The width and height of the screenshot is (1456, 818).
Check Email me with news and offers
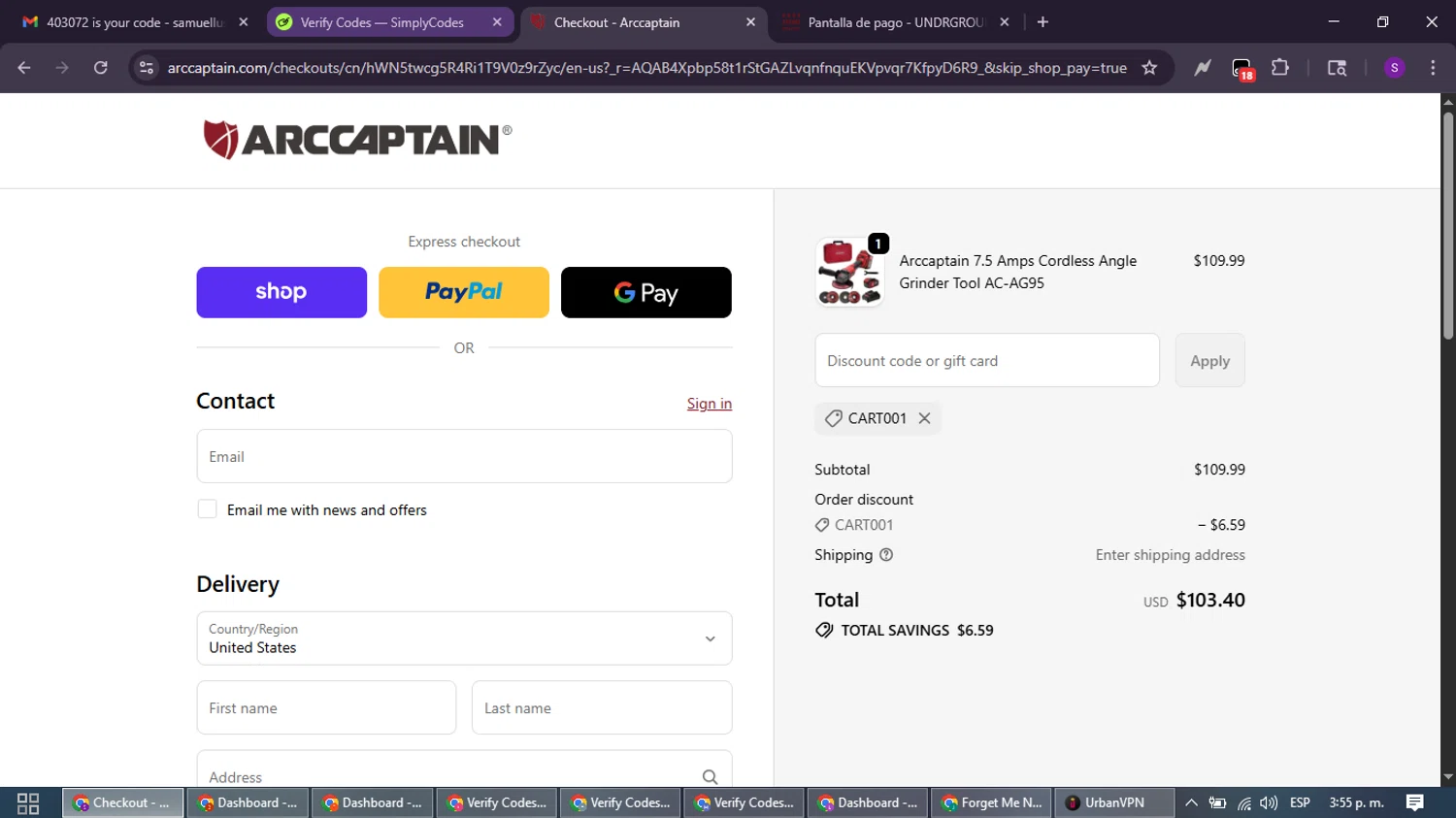point(207,509)
